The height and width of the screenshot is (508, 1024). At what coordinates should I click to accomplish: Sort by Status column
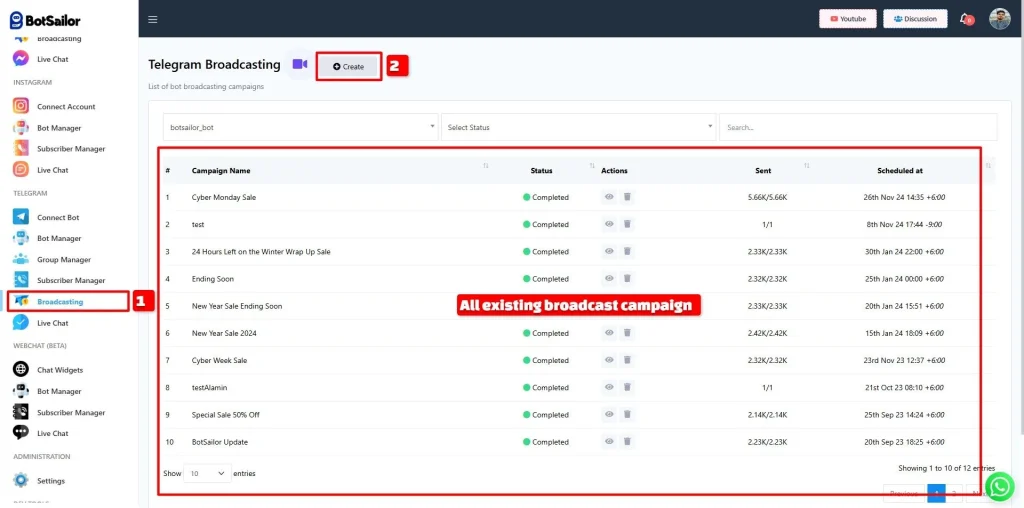[592, 166]
